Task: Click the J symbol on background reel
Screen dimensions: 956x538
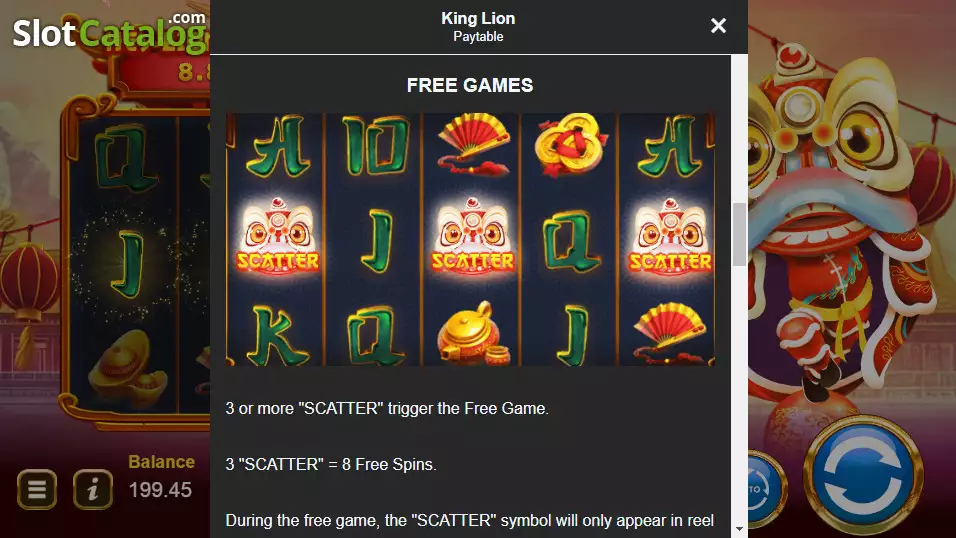Action: point(127,264)
